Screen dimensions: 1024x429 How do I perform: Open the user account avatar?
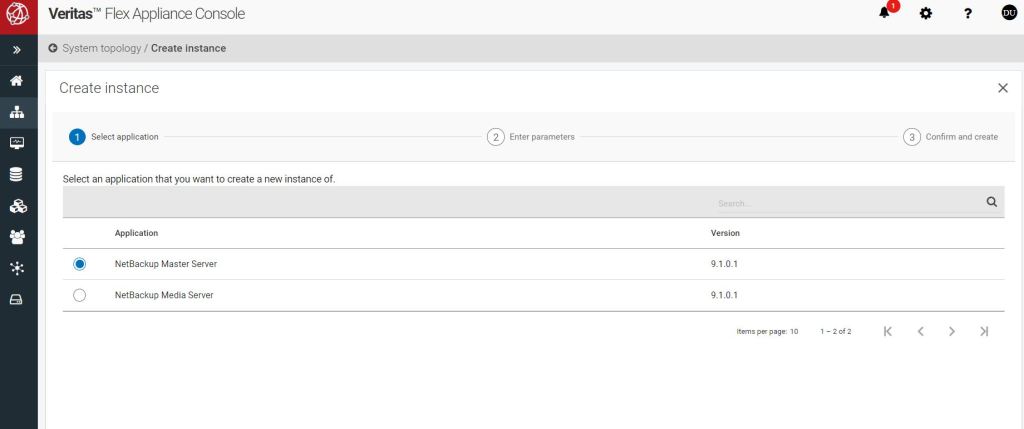(1008, 14)
